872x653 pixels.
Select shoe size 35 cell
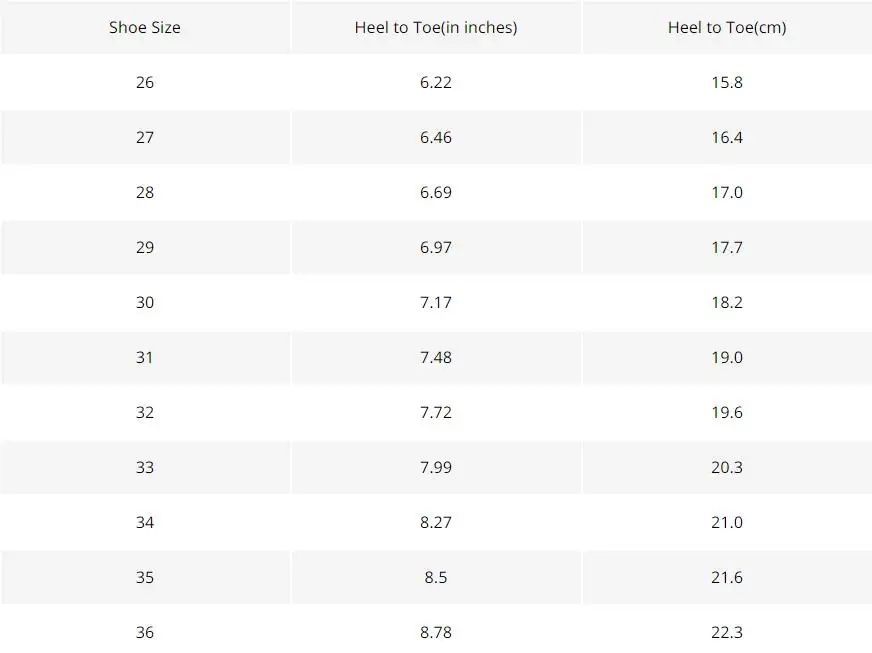145,578
